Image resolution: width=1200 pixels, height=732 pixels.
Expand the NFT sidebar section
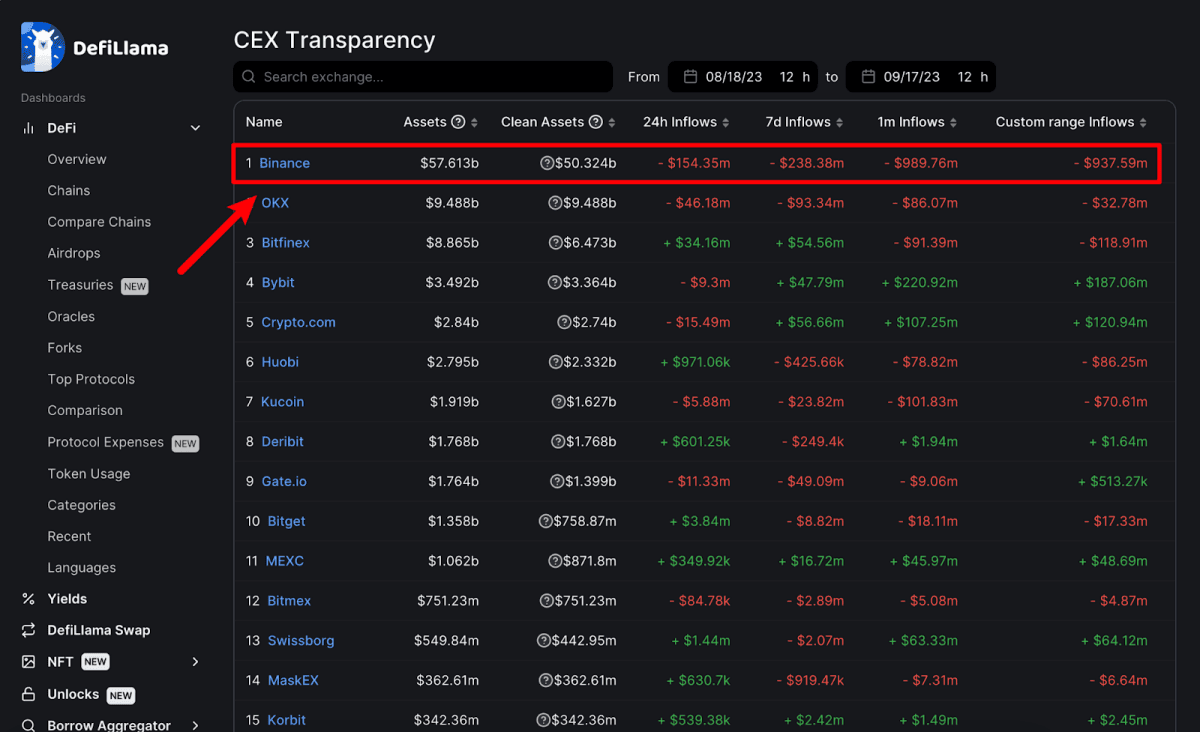(195, 662)
